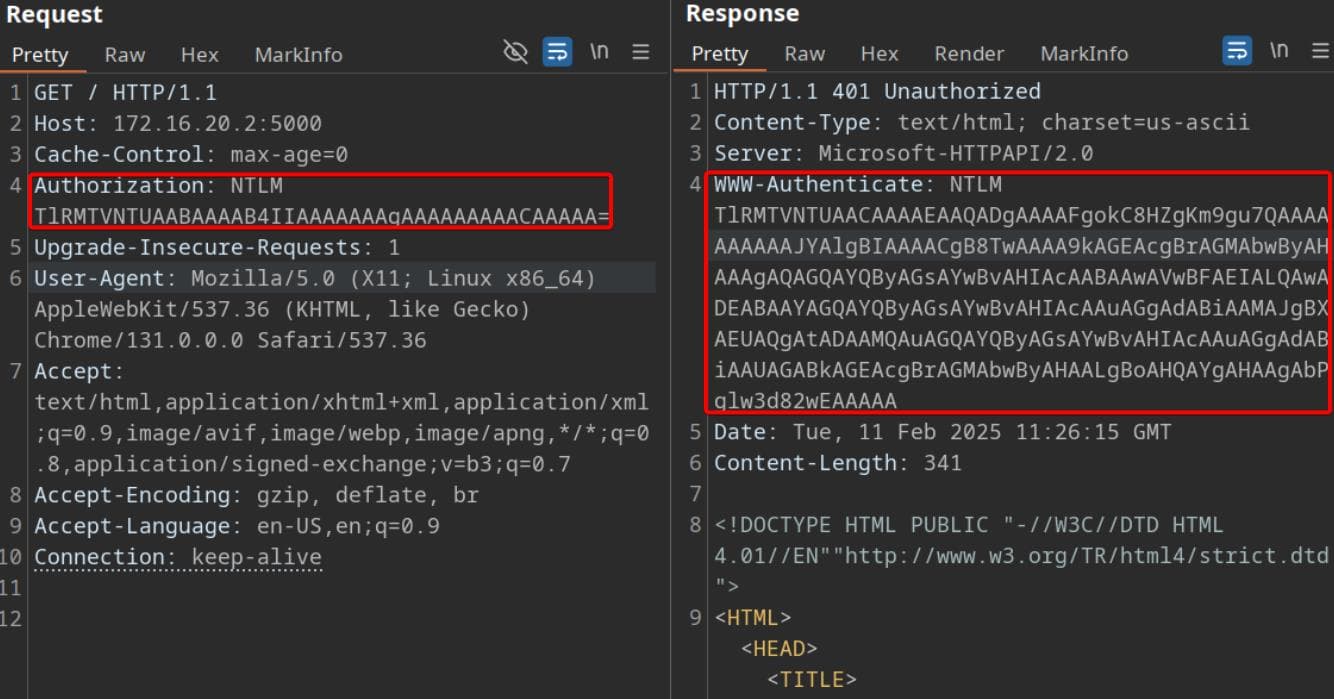This screenshot has height=699, width=1334.
Task: Select the Request Pretty tab
Action: [40, 55]
